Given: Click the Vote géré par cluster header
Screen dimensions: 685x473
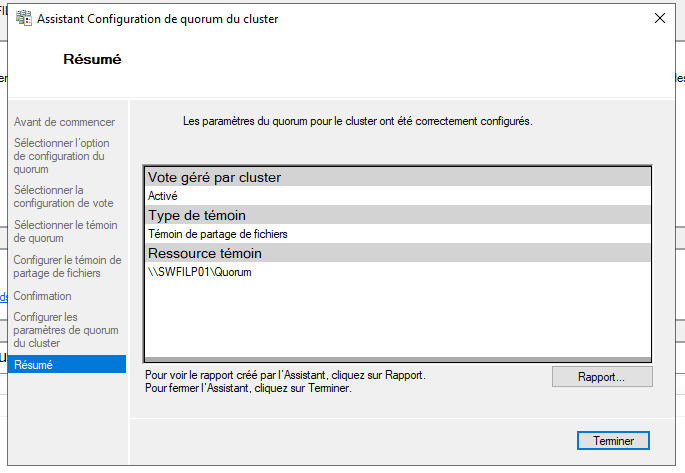Looking at the screenshot, I should [398, 177].
